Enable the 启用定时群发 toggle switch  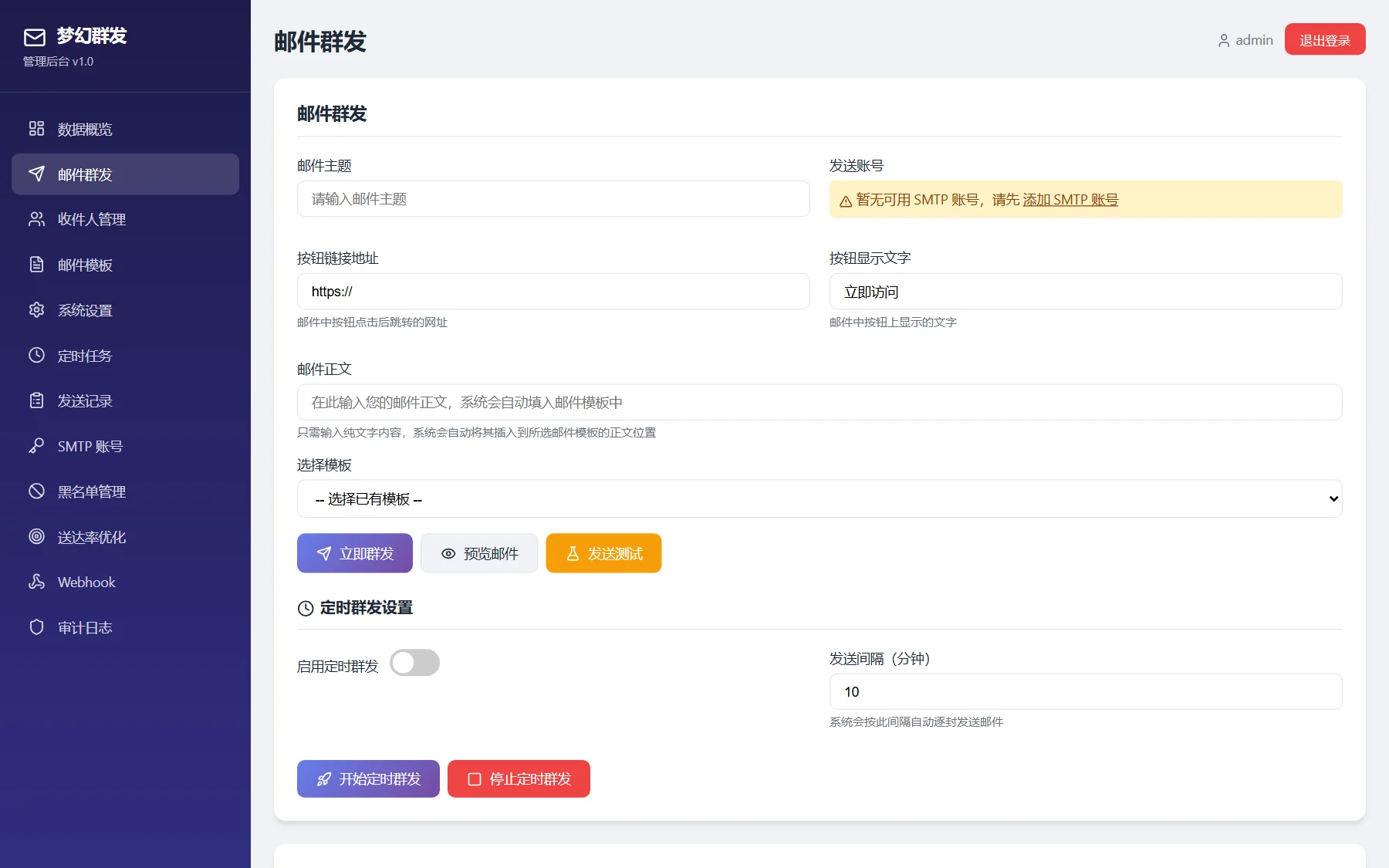[414, 663]
